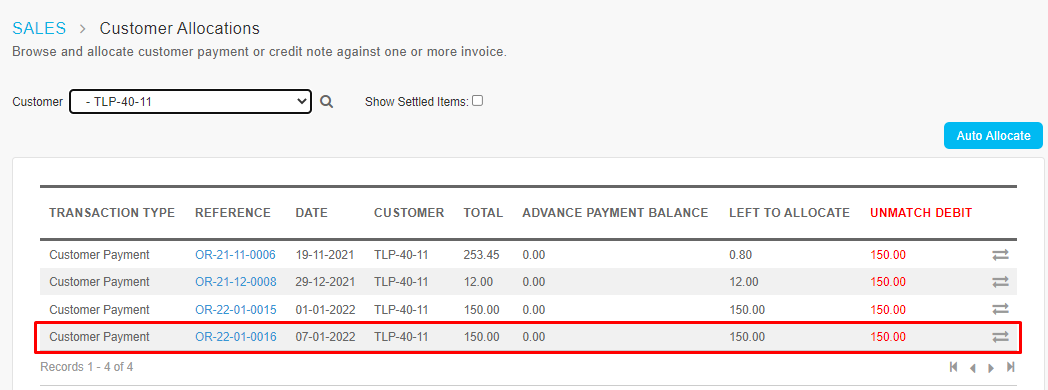Enable the Show Settled Items checkbox
The width and height of the screenshot is (1048, 390).
pos(477,101)
